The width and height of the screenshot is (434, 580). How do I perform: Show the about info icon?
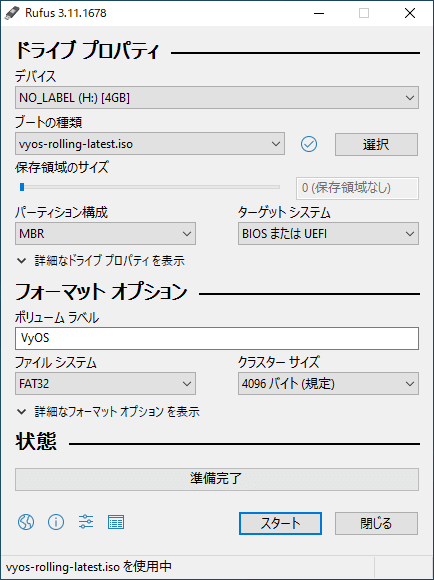click(56, 522)
